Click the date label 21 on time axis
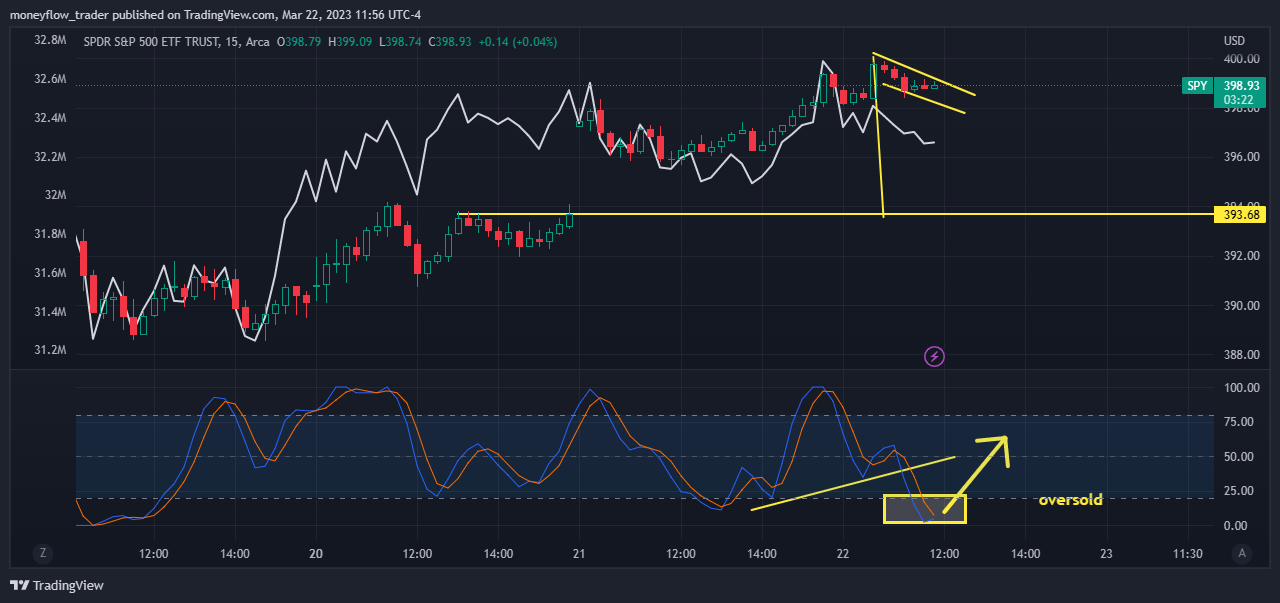Screen dimensions: 1280x603 tap(580, 553)
